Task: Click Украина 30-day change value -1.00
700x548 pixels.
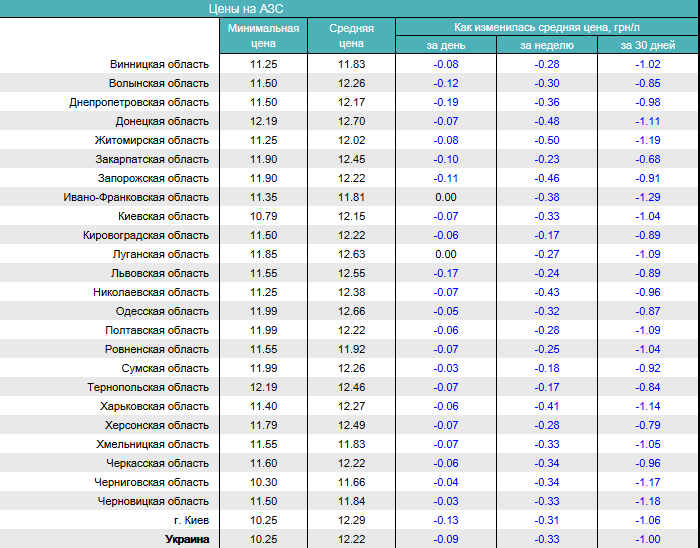Action: 647,539
